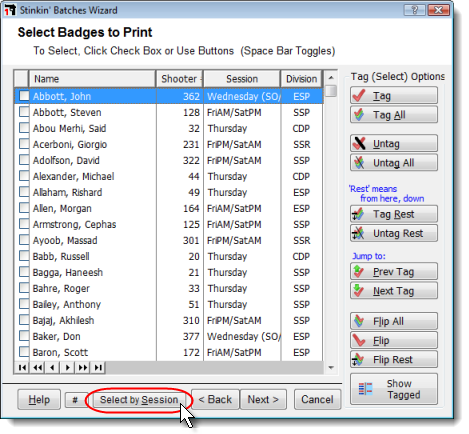Image resolution: width=469 pixels, height=434 pixels.
Task: Click scrollbar down arrow of badge list
Action: [x=331, y=368]
